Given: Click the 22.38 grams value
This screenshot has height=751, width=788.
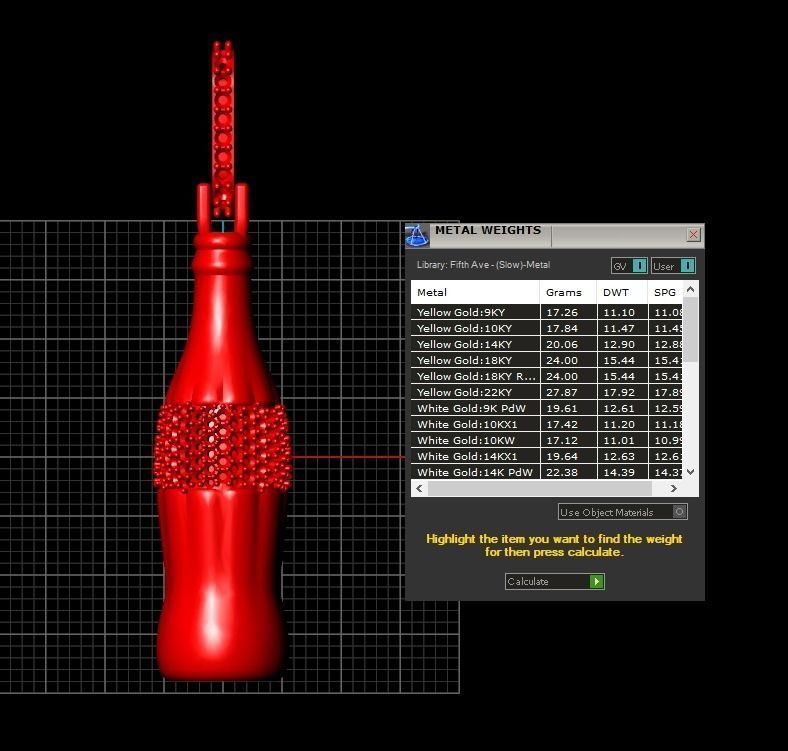Looking at the screenshot, I should pos(562,473).
